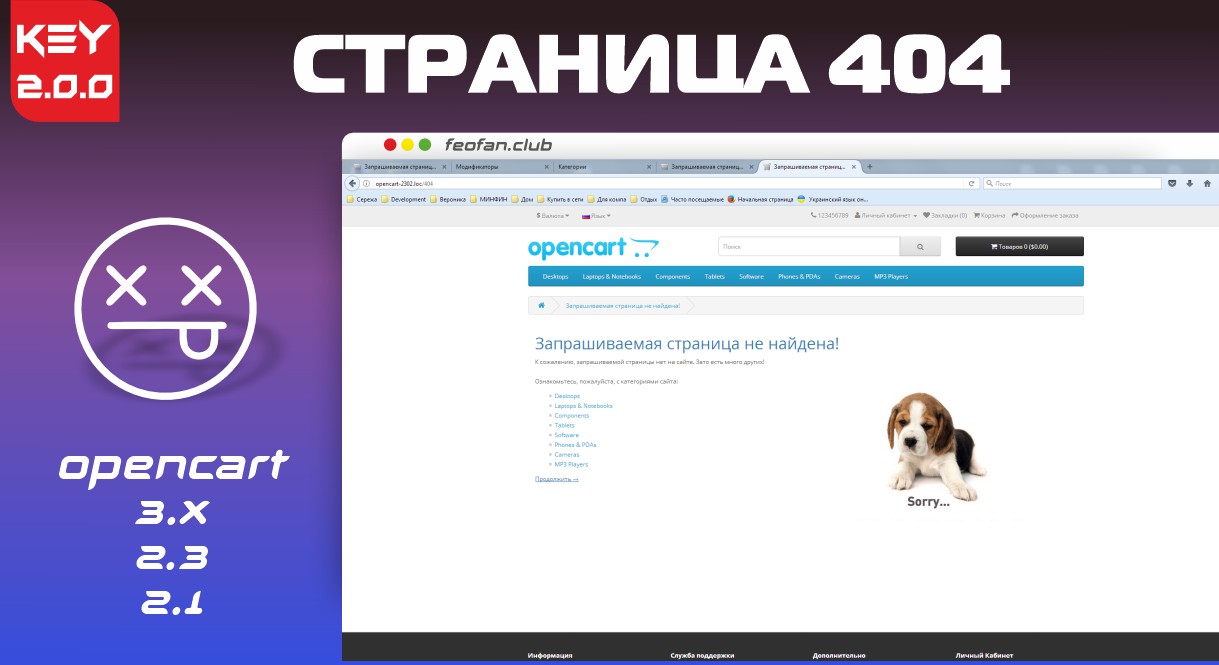Open MP3 Players in blue navigation bar
Image resolution: width=1219 pixels, height=665 pixels.
coord(891,276)
